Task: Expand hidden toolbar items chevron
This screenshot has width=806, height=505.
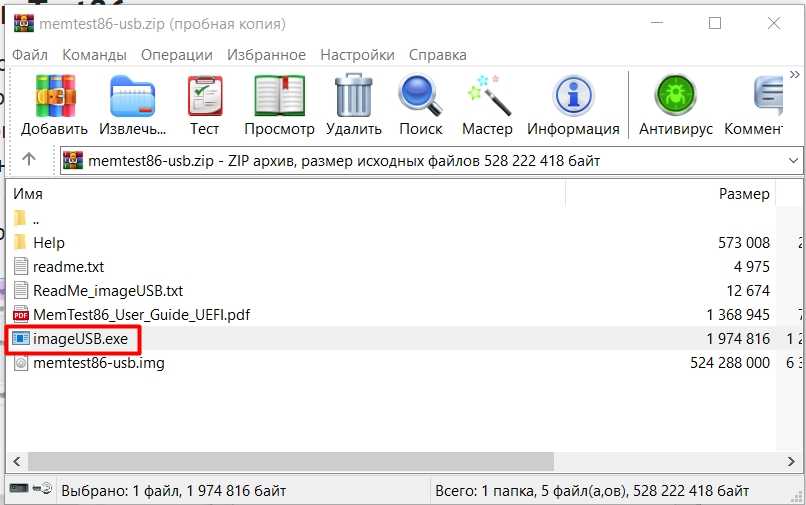Action: (x=795, y=75)
